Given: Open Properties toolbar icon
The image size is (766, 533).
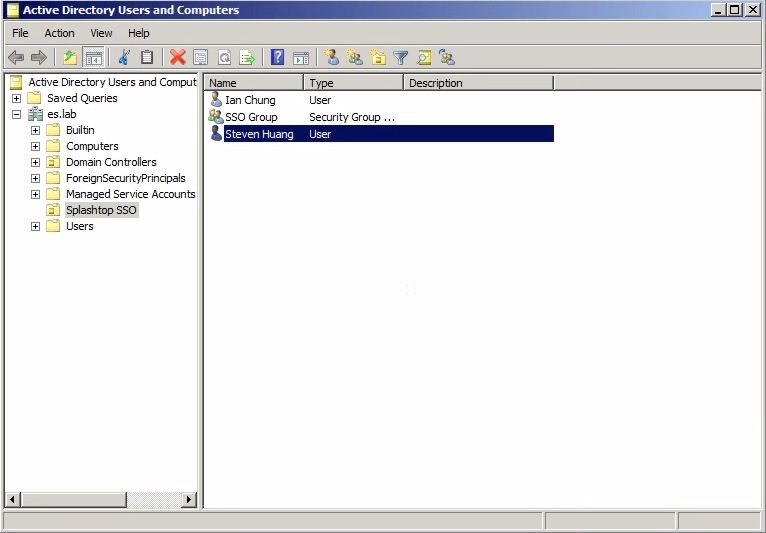Looking at the screenshot, I should [x=201, y=58].
